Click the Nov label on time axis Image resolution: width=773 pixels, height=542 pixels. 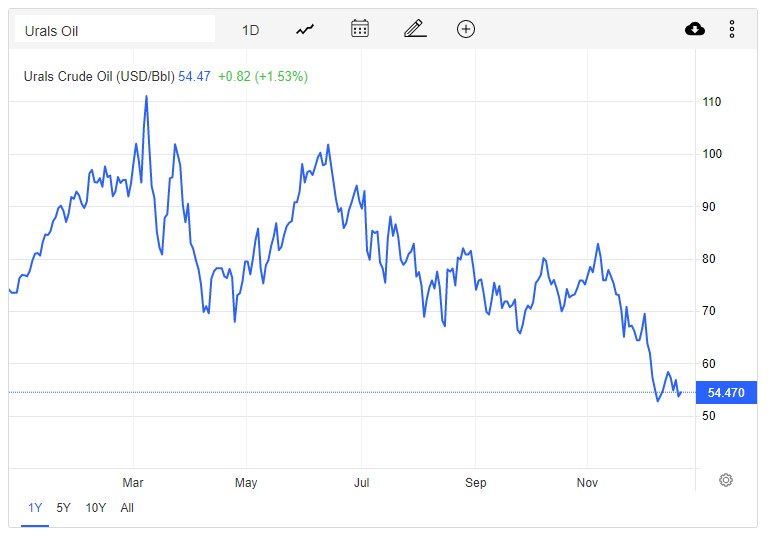587,483
